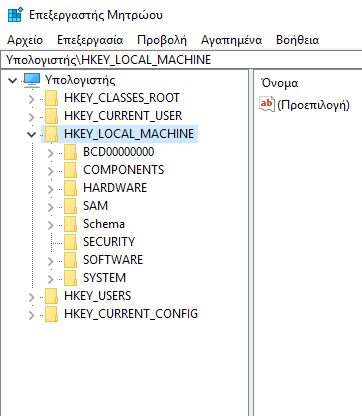This screenshot has height=416, width=362.
Task: Select the (Προεπιλογή) value entry
Action: pyautogui.click(x=313, y=105)
